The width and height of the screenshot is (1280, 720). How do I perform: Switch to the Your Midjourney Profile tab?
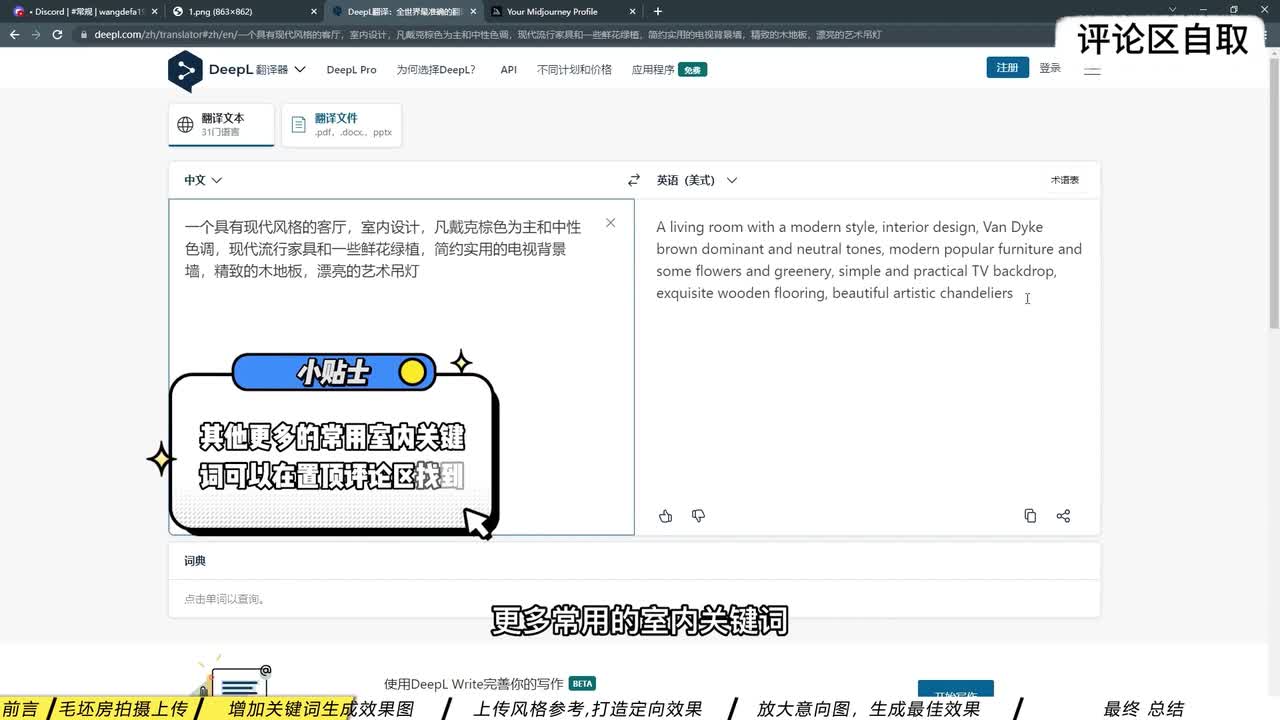(552, 11)
